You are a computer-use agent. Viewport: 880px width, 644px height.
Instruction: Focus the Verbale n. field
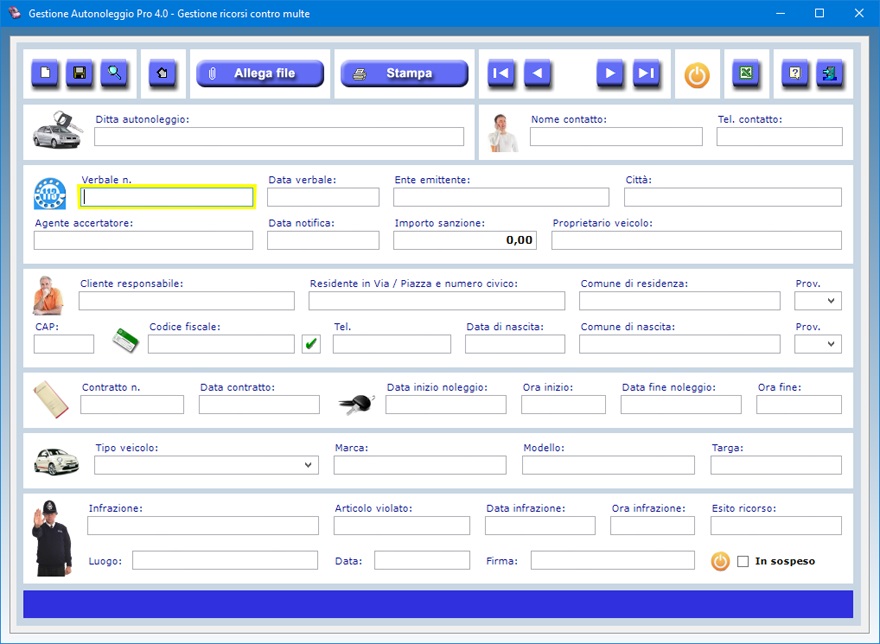(x=167, y=197)
